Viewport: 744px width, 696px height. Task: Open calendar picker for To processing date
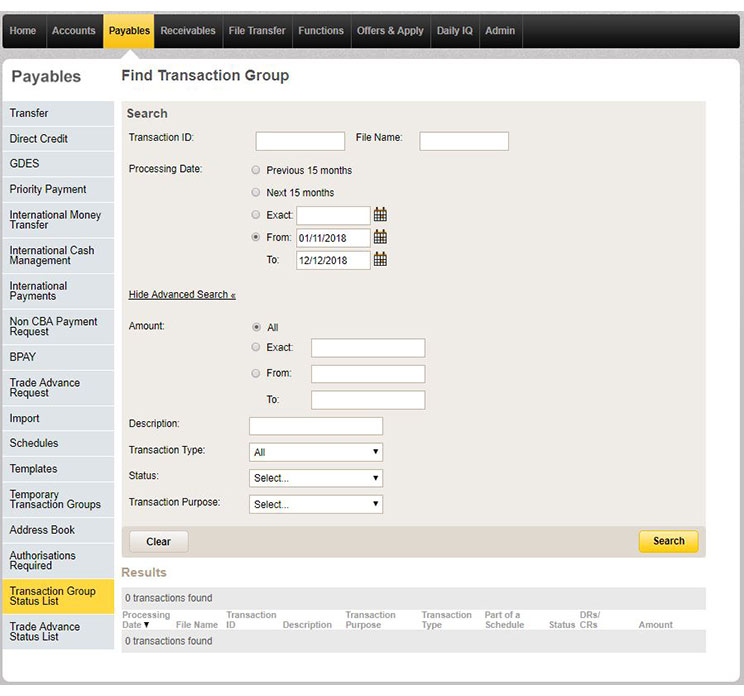pos(380,259)
